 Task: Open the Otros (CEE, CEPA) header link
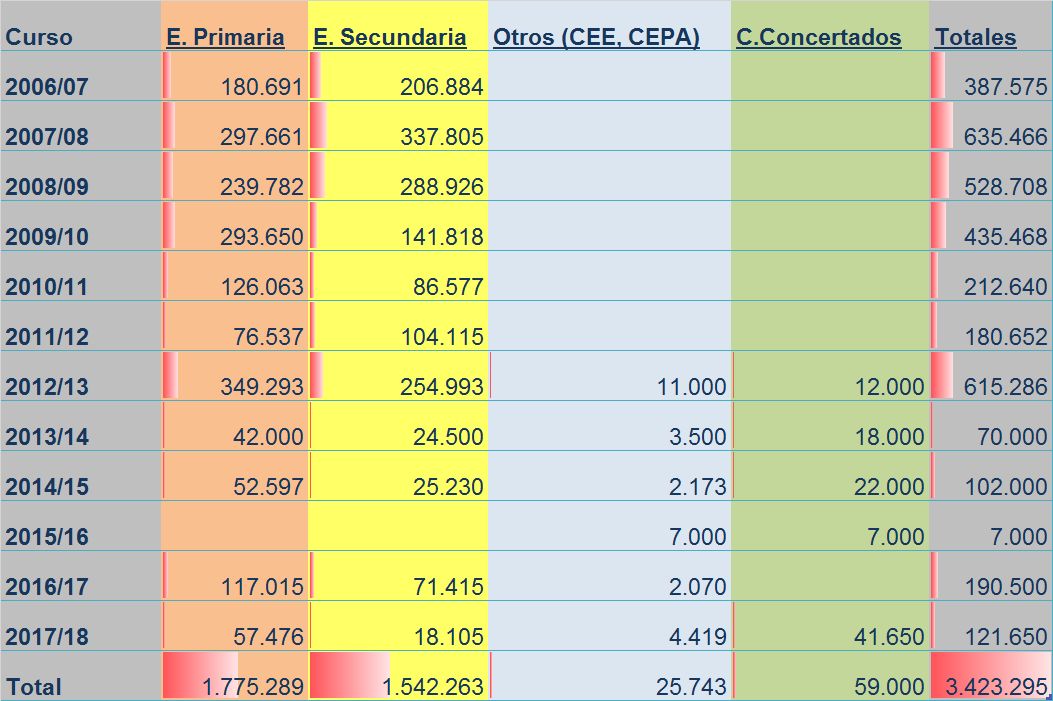[x=596, y=37]
